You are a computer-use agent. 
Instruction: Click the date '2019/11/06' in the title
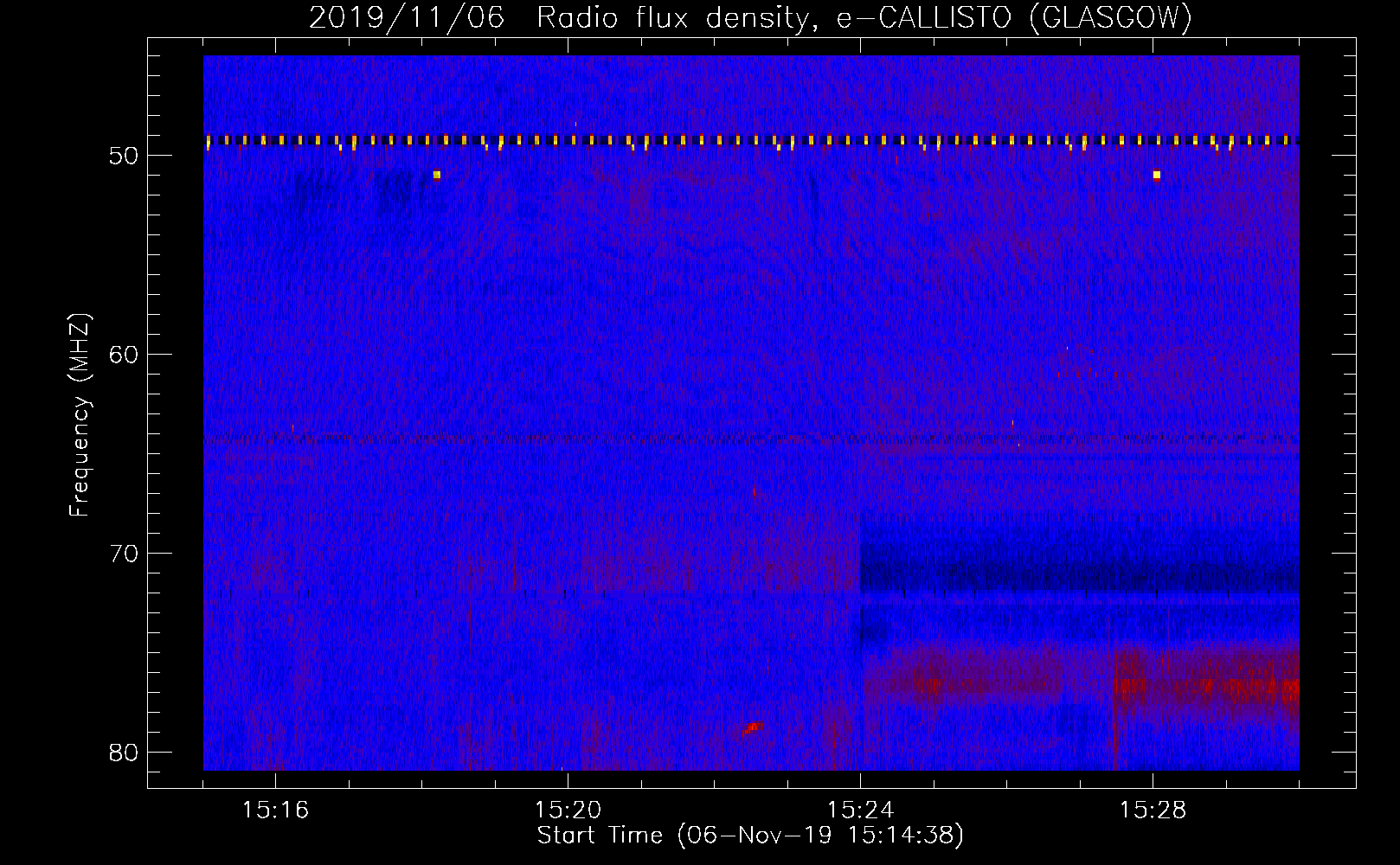407,17
